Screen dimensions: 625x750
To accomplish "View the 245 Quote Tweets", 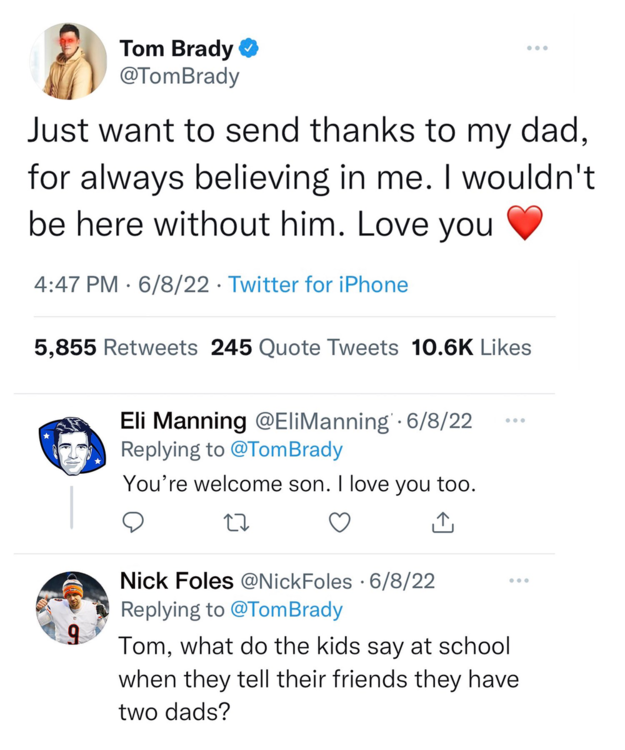I will pos(304,348).
